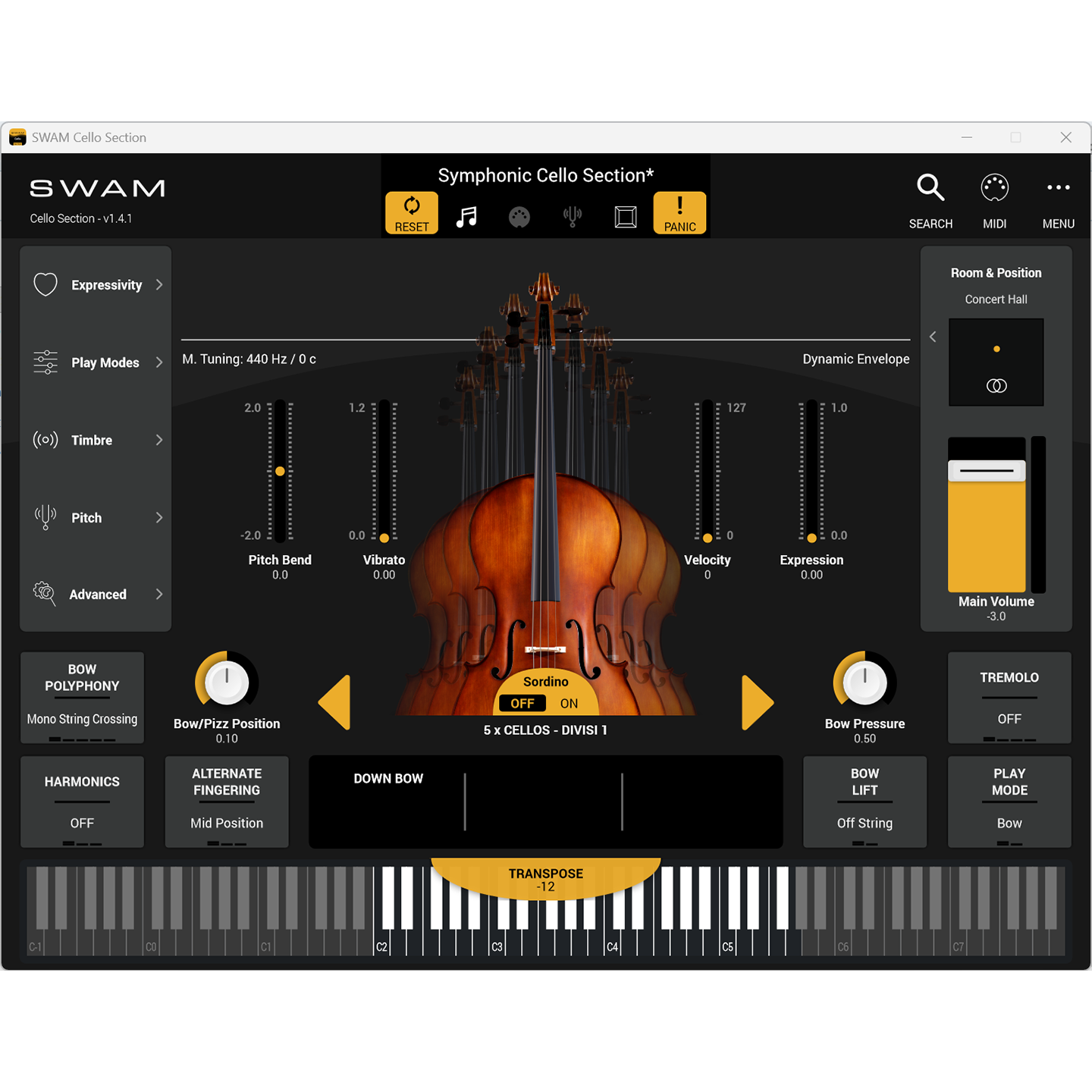Expand Play Modes chevron

(x=159, y=362)
